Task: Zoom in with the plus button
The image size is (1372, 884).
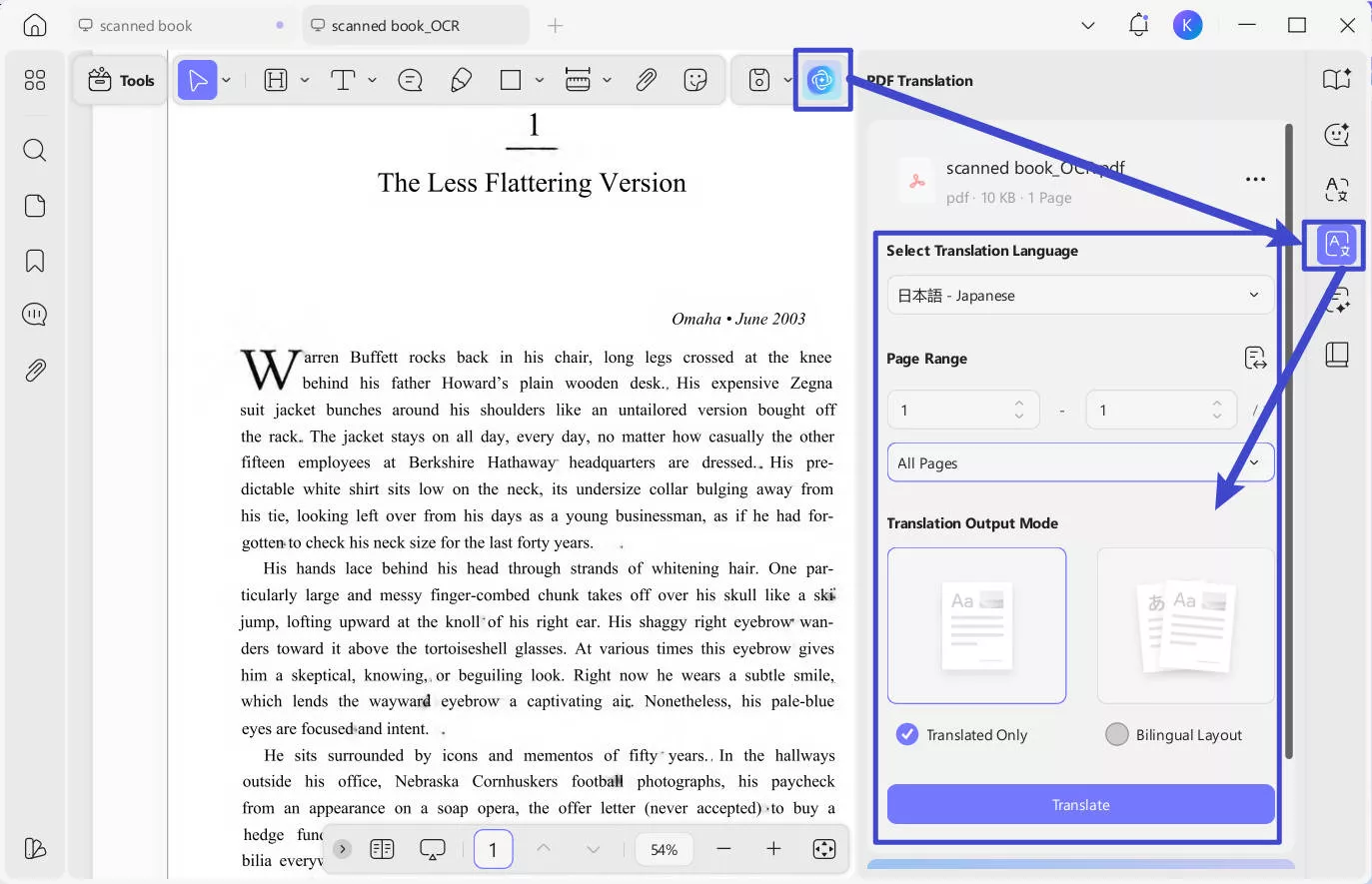Action: 773,849
